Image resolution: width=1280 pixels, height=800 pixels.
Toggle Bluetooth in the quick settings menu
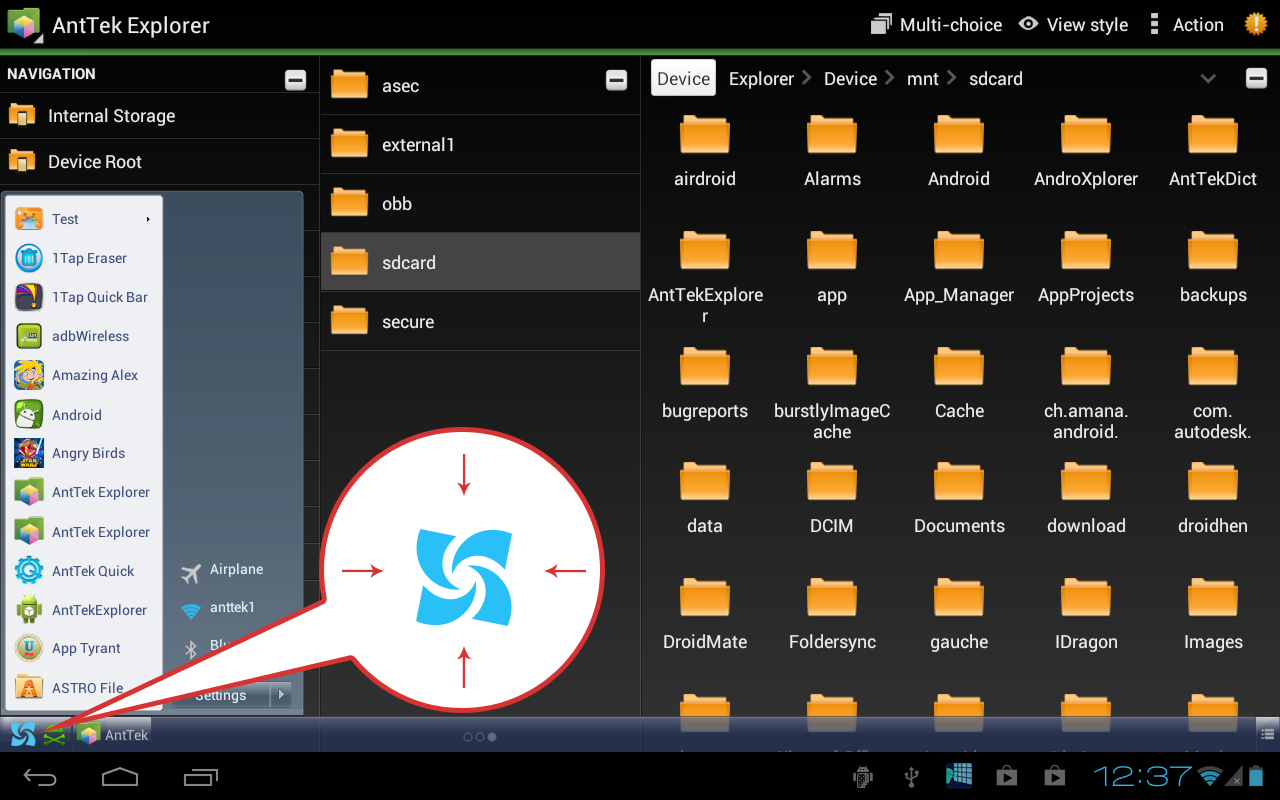pyautogui.click(x=224, y=645)
